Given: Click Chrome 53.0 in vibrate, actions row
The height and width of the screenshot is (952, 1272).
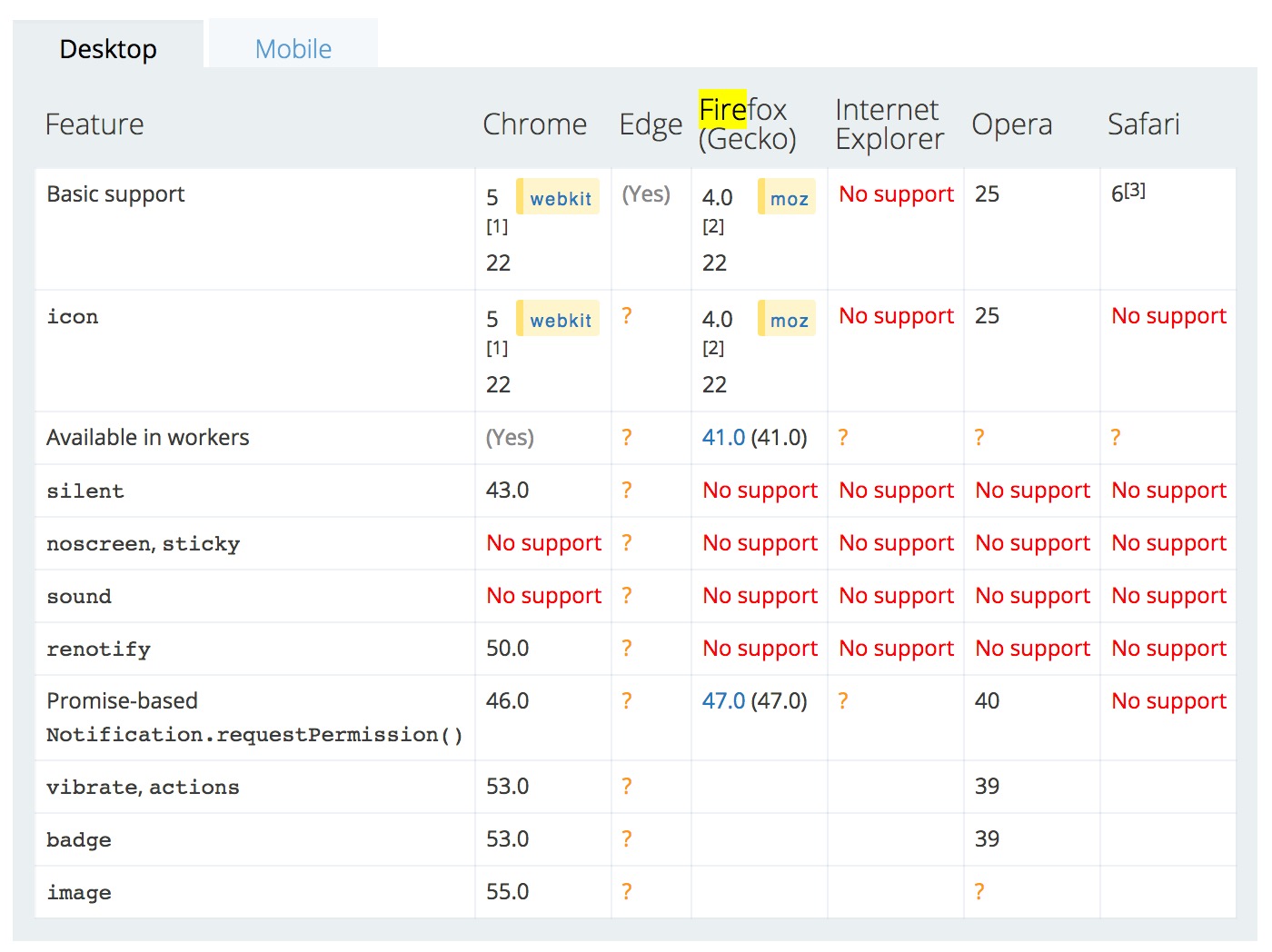Looking at the screenshot, I should click(x=507, y=786).
